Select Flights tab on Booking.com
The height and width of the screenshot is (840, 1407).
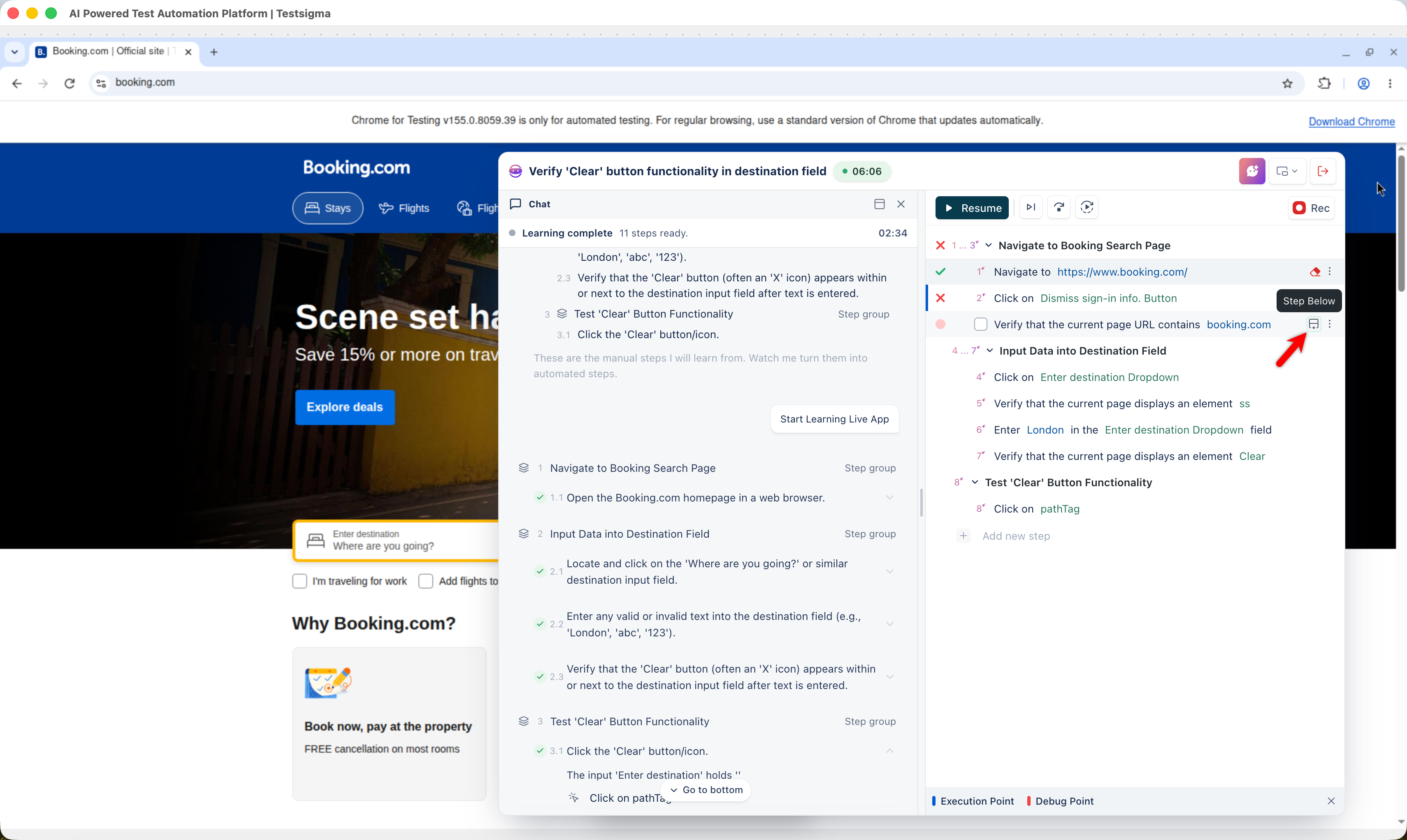404,208
